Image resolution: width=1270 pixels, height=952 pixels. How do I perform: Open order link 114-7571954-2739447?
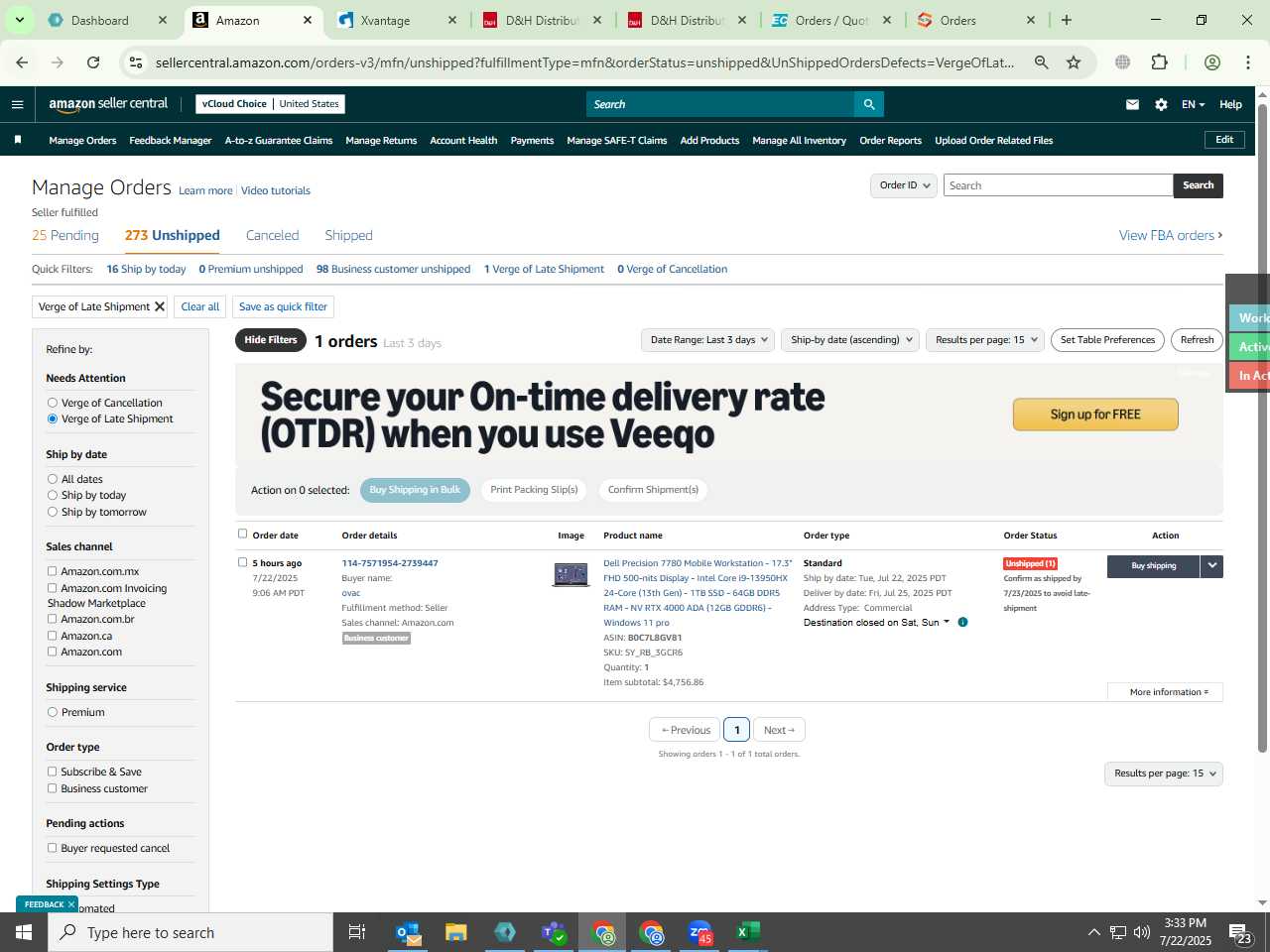coord(390,563)
